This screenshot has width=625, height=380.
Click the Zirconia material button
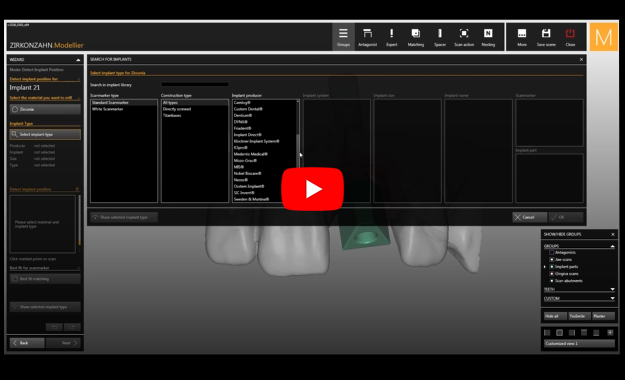point(45,109)
